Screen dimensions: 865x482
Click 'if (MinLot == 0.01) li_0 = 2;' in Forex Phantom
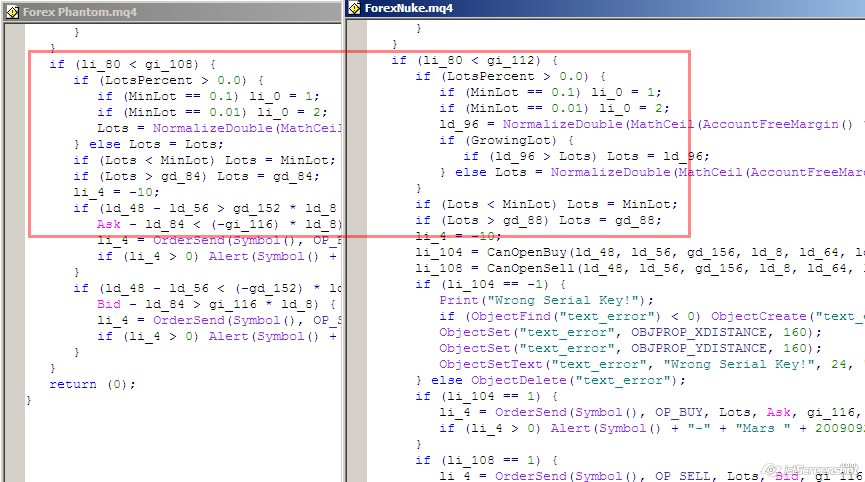click(212, 112)
